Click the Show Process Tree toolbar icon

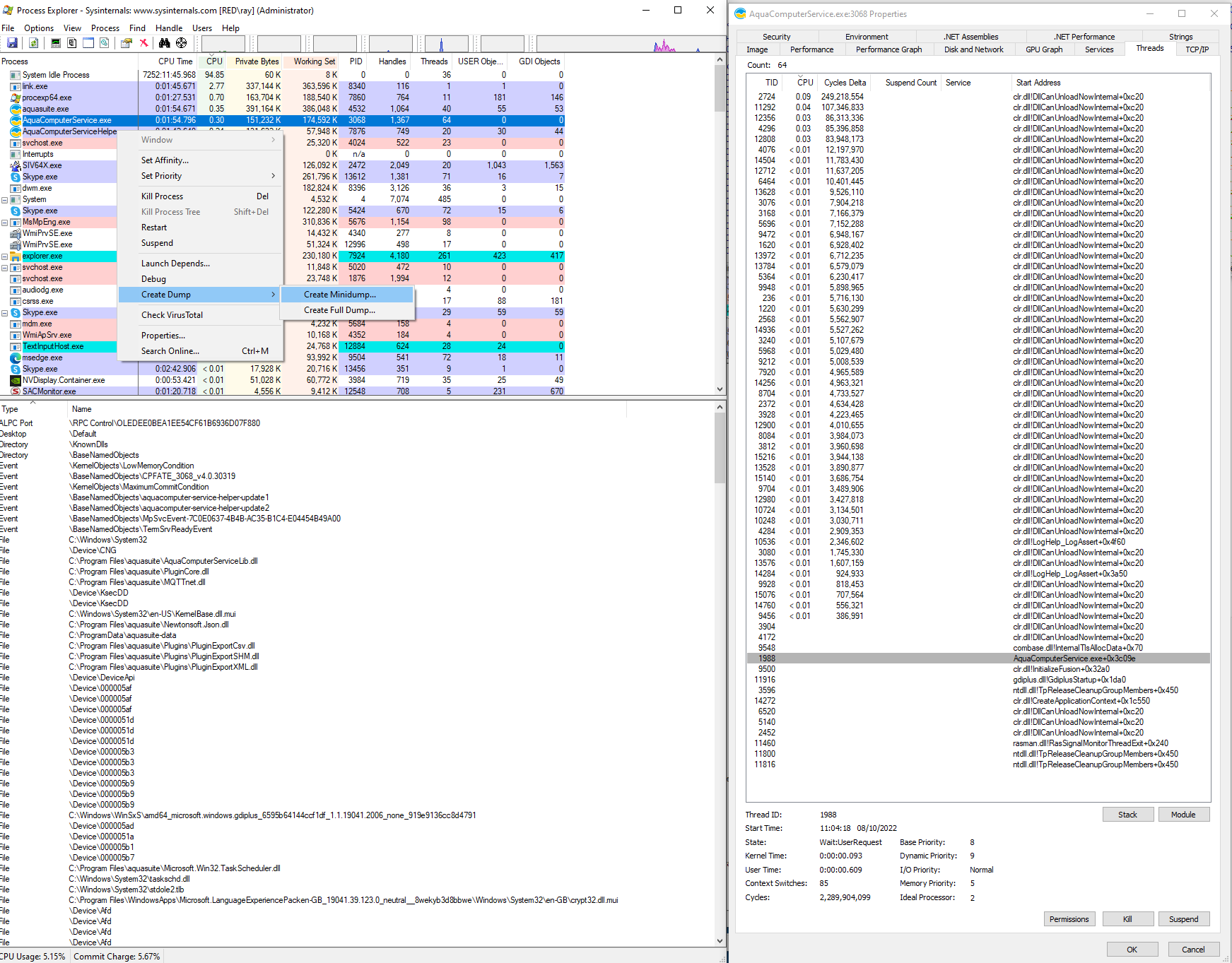click(72, 43)
